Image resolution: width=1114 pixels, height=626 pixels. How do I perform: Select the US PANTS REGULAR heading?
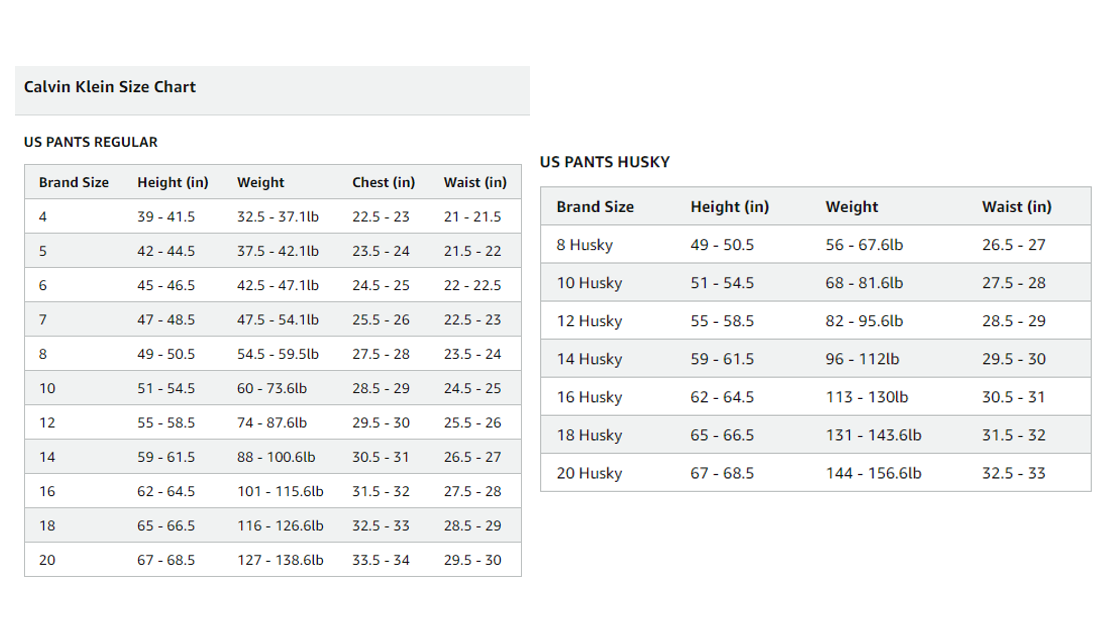click(91, 142)
